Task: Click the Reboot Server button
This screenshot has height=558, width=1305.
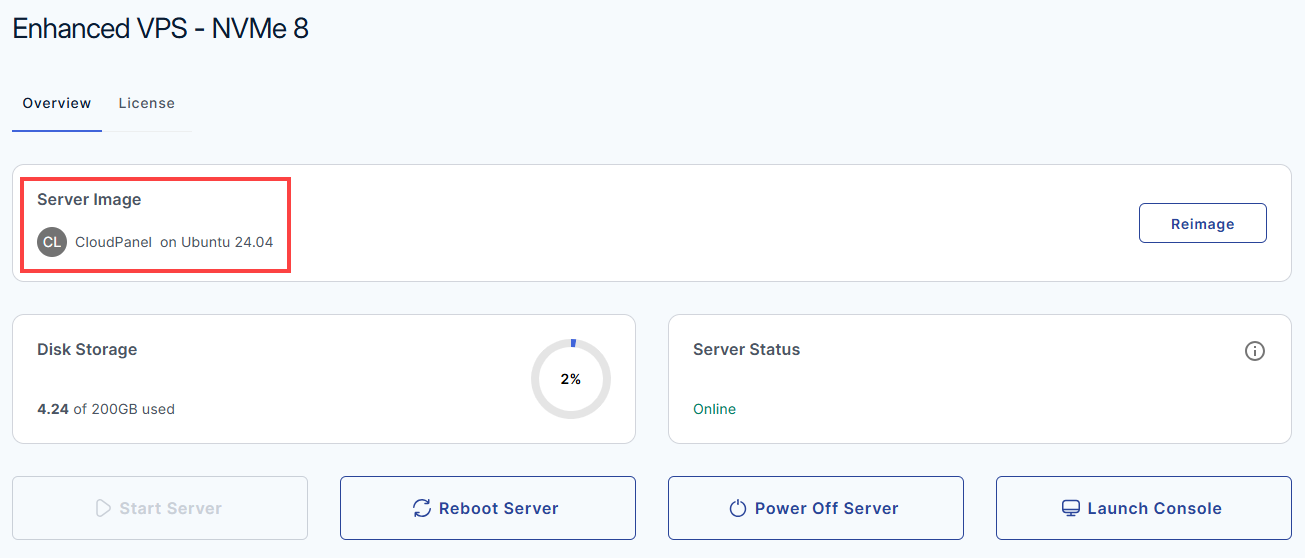Action: (488, 508)
